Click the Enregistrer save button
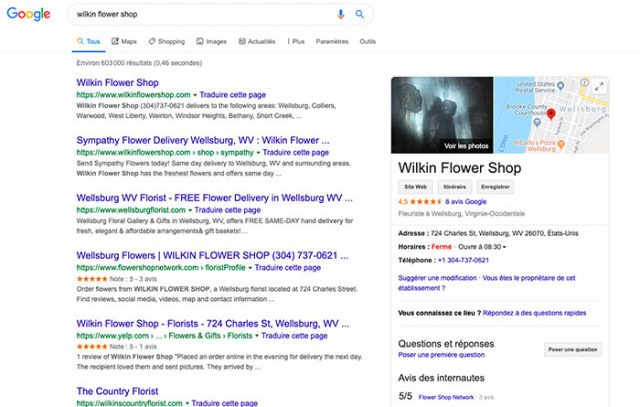 pos(495,187)
